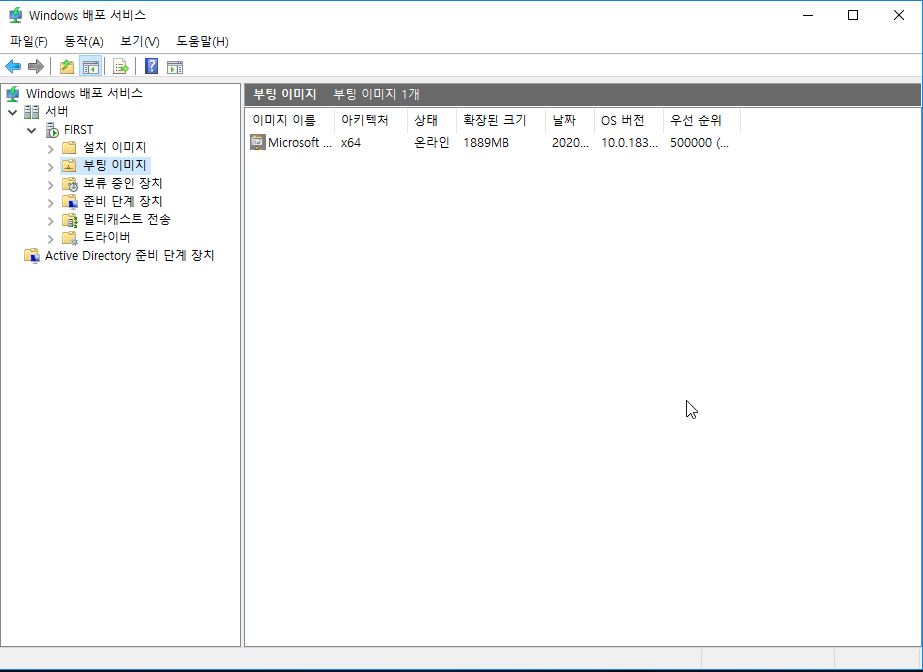923x672 pixels.
Task: Click the Up one level folder icon
Action: click(67, 66)
